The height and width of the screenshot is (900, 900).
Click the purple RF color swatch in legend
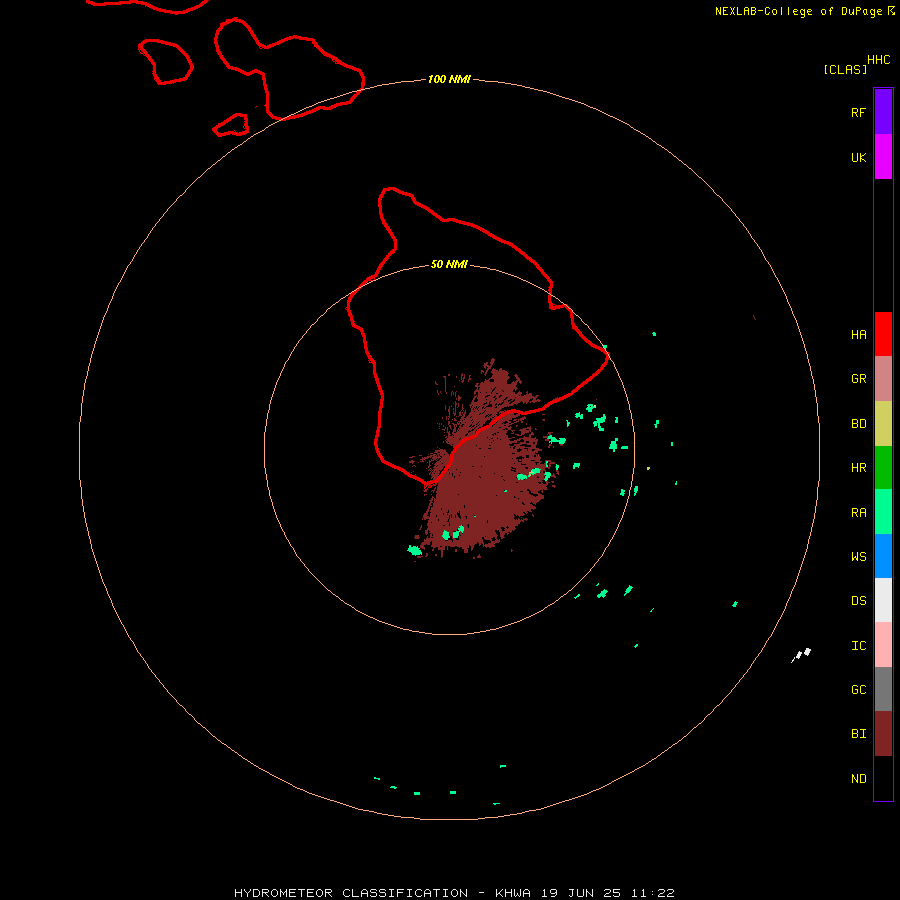pos(883,112)
